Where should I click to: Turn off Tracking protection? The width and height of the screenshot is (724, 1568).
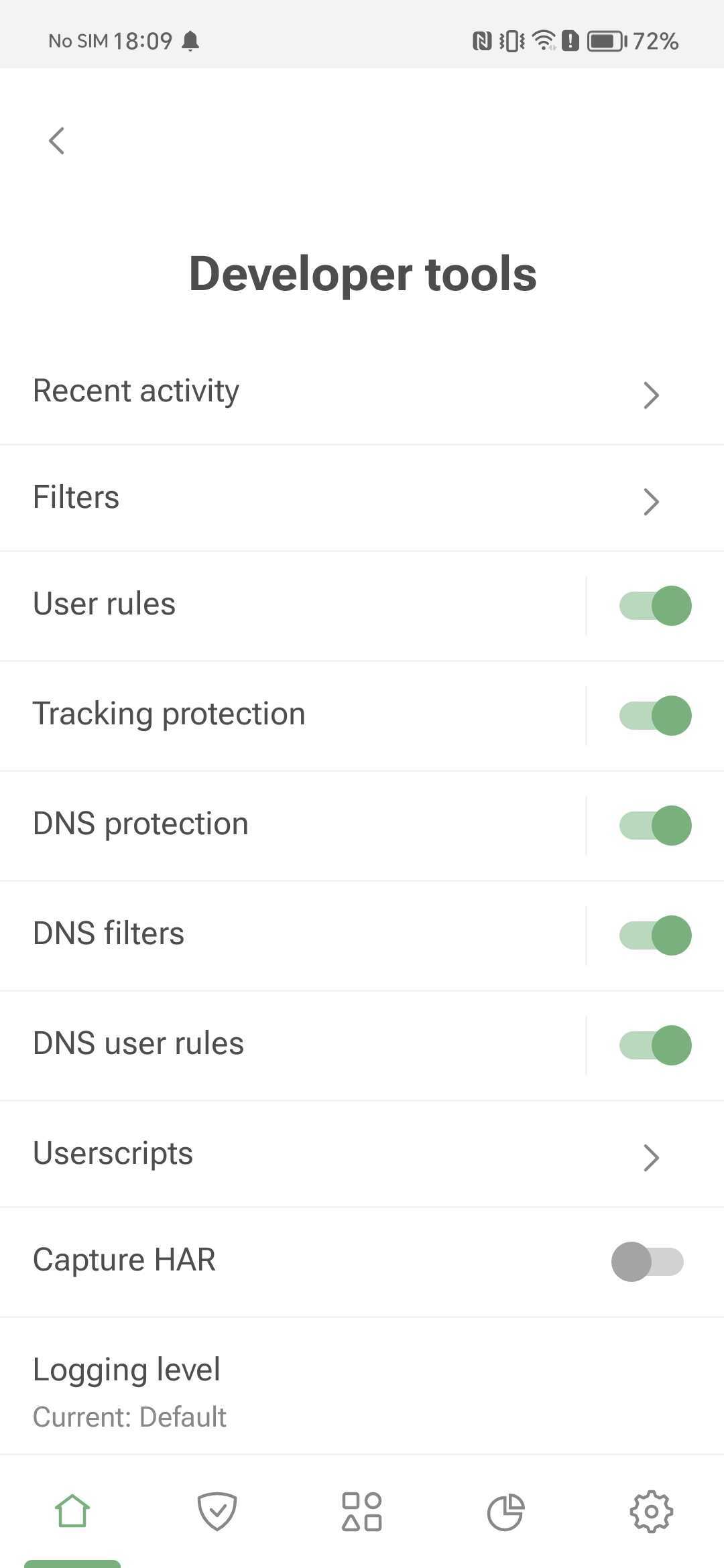click(654, 715)
